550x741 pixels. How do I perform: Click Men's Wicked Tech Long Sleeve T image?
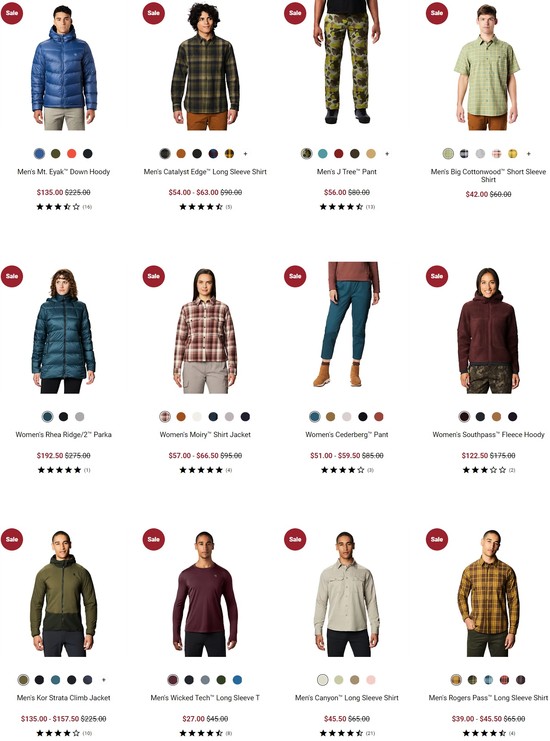coord(205,595)
